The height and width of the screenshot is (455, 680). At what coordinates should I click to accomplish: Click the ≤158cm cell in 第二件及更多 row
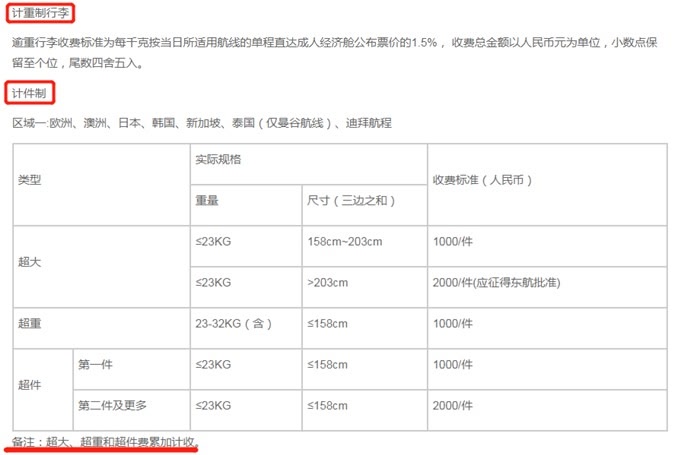pos(365,410)
